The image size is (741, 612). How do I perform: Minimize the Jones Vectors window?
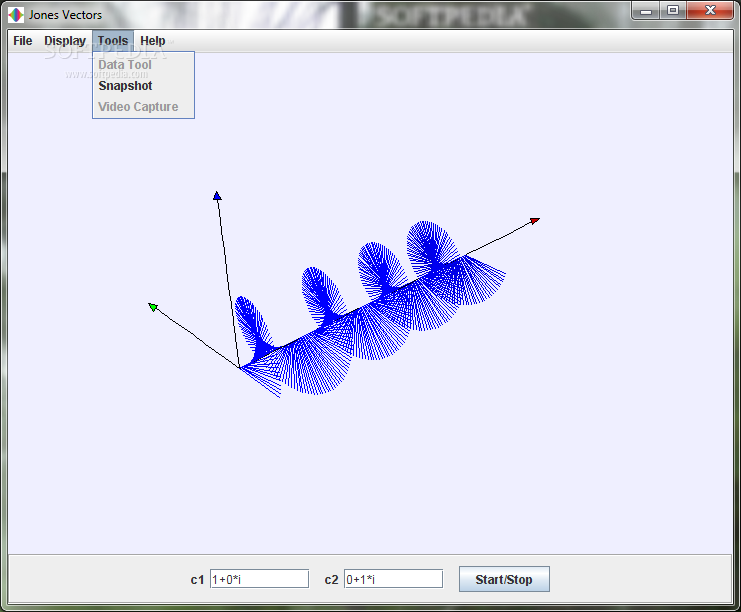646,11
